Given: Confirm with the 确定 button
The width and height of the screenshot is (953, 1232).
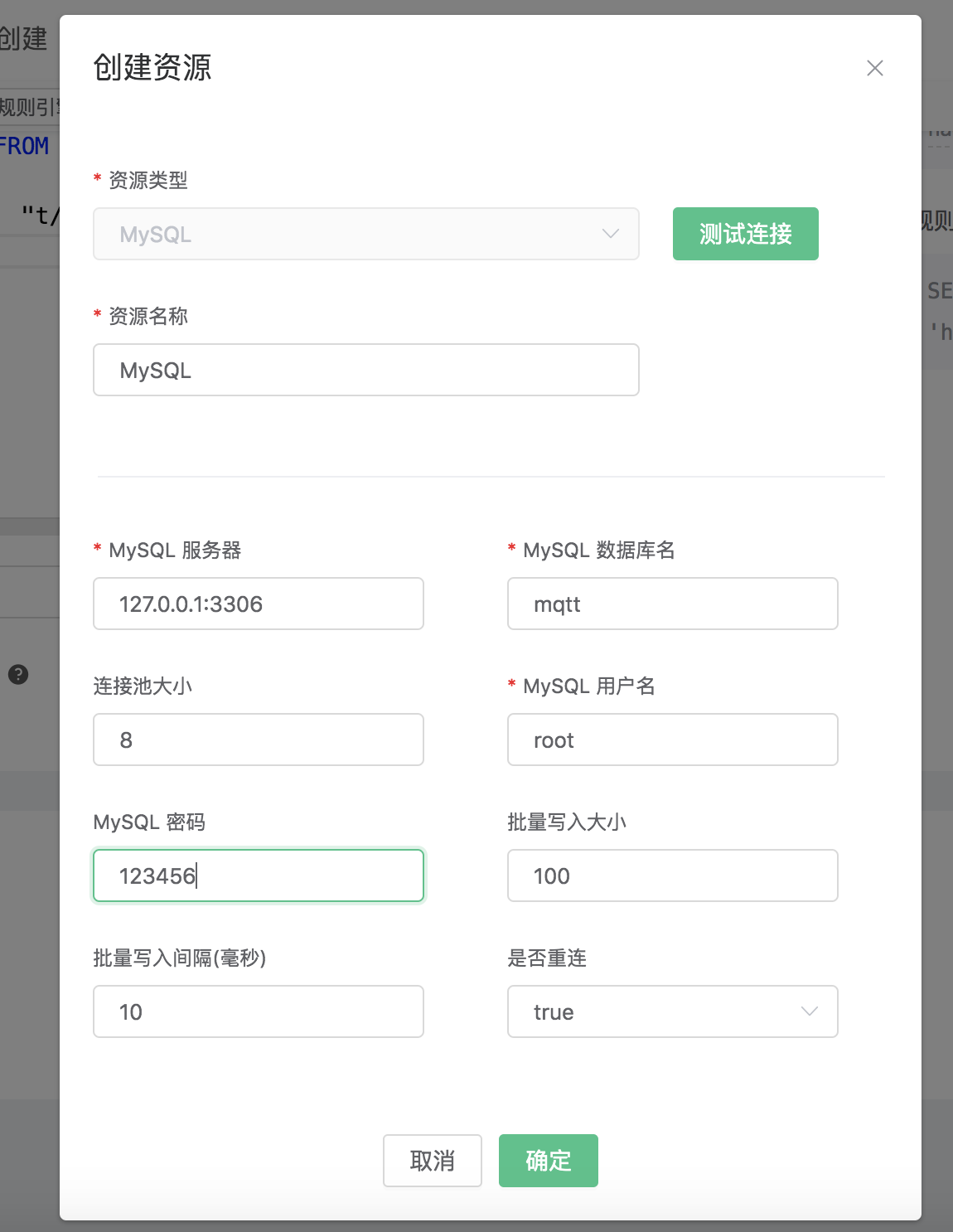Looking at the screenshot, I should (548, 1161).
